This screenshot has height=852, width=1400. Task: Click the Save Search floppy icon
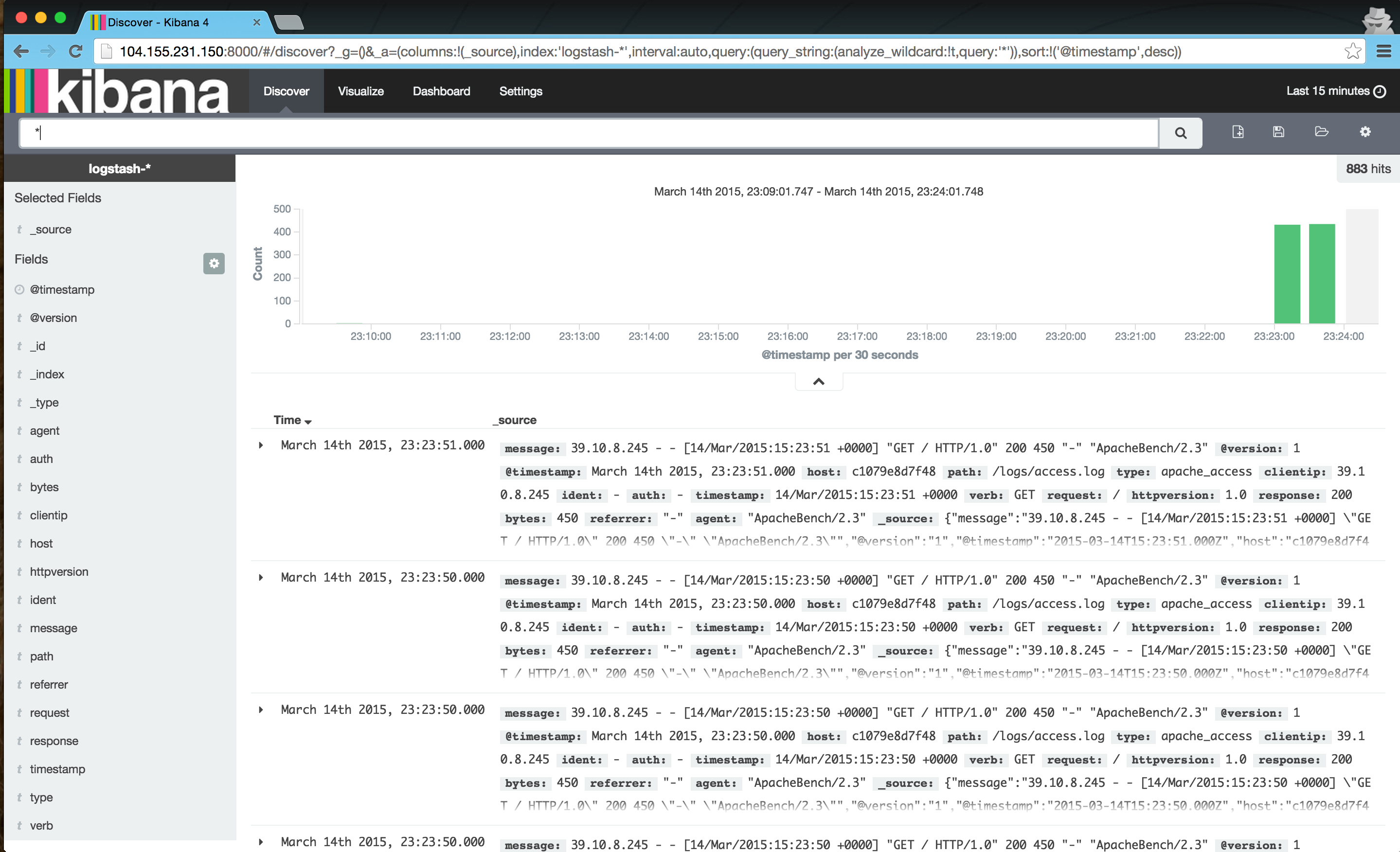(1278, 132)
